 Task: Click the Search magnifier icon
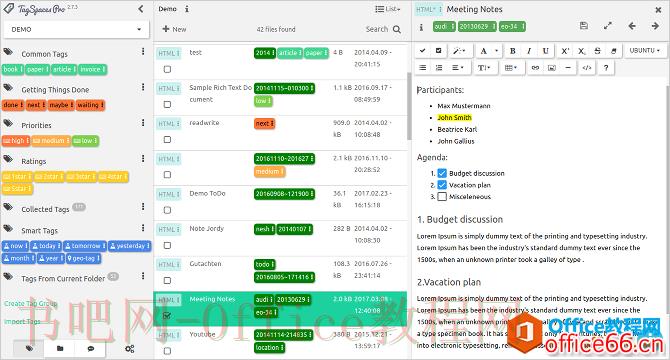(397, 29)
